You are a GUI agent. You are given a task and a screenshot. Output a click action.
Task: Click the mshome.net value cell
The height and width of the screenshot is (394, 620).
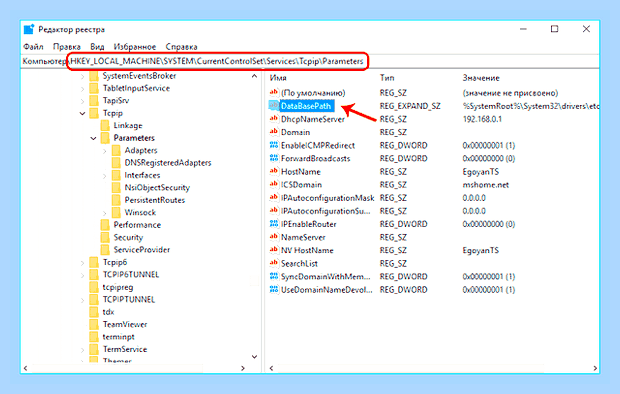pos(486,184)
